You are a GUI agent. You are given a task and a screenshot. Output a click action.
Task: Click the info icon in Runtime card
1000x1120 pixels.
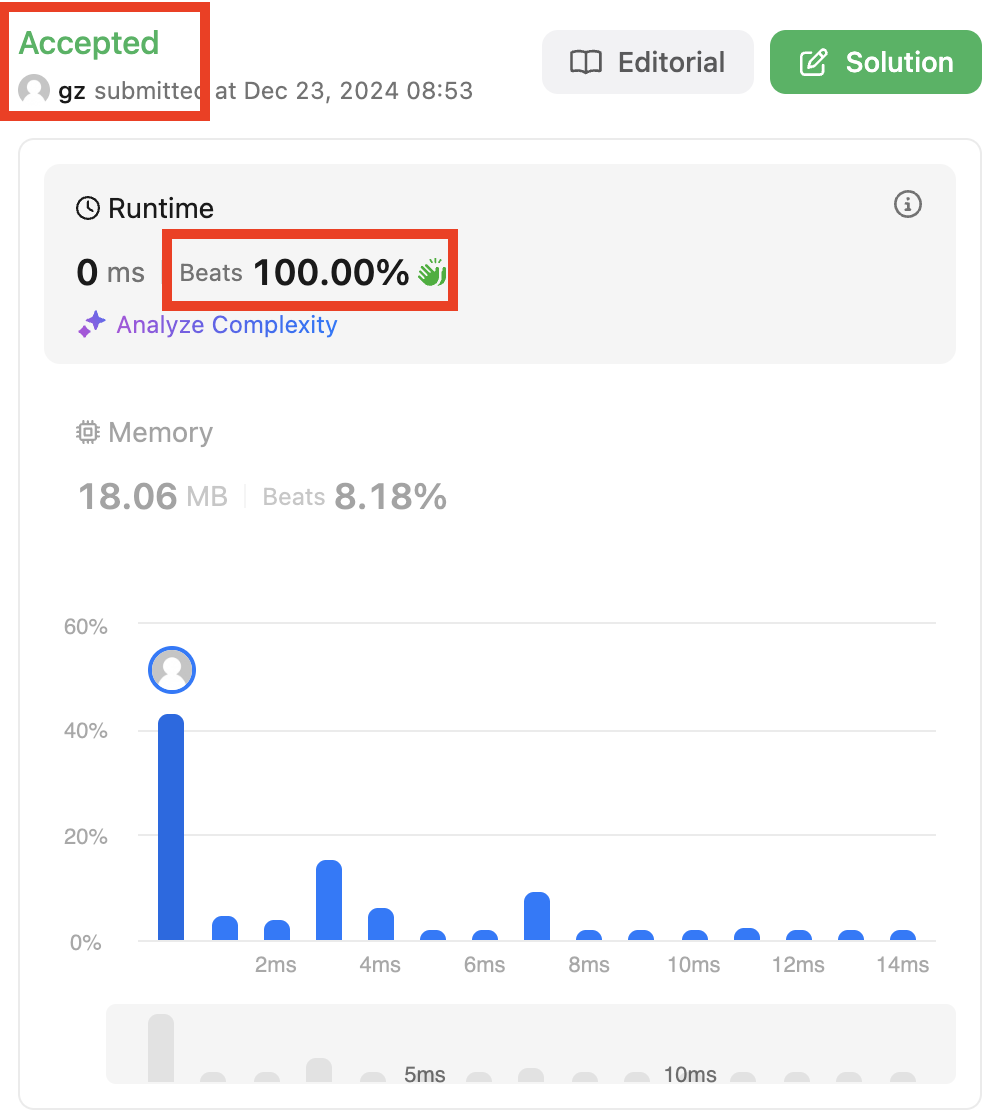[907, 204]
